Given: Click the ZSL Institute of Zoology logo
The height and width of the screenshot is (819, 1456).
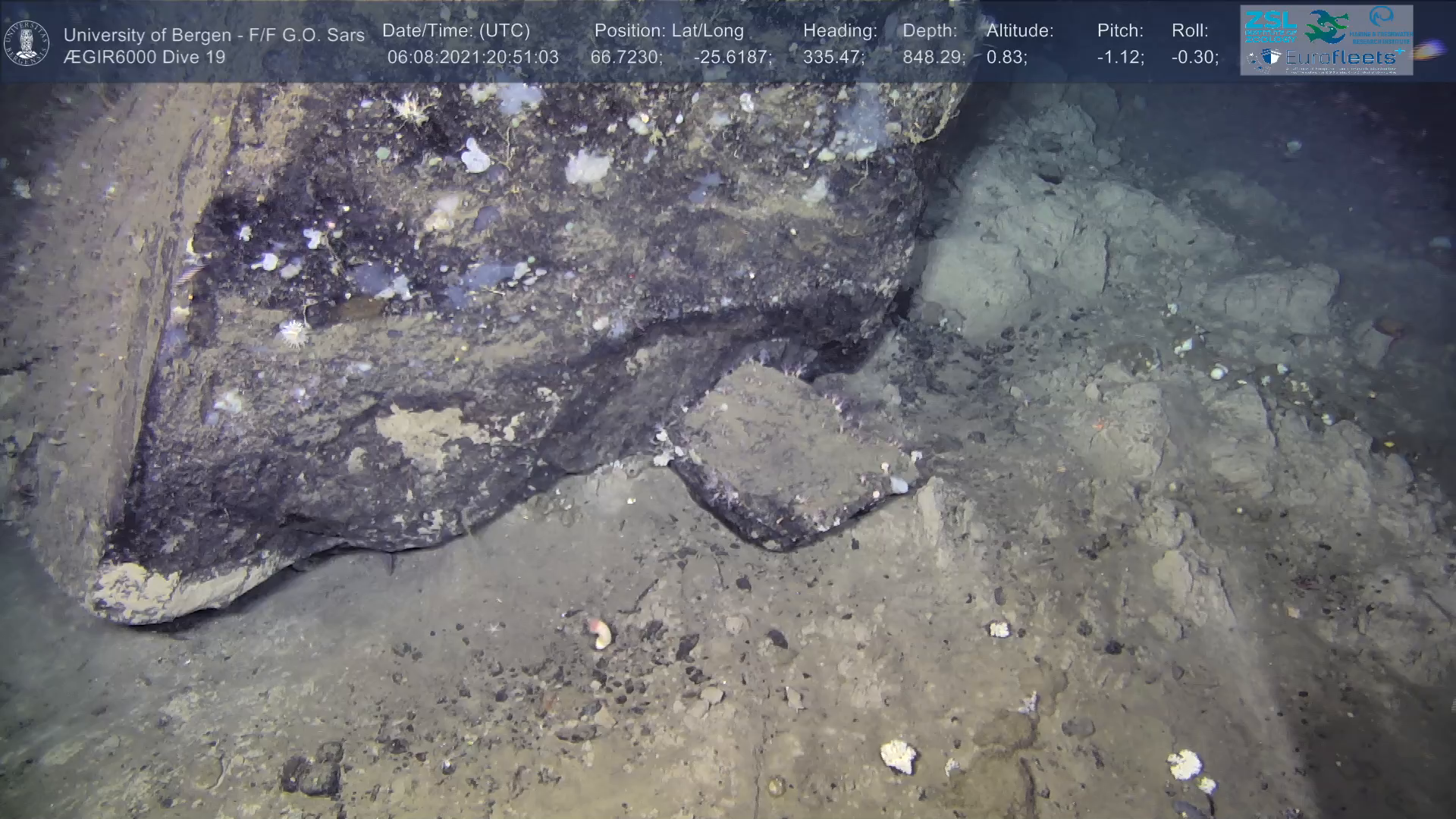Looking at the screenshot, I should click(x=1270, y=25).
